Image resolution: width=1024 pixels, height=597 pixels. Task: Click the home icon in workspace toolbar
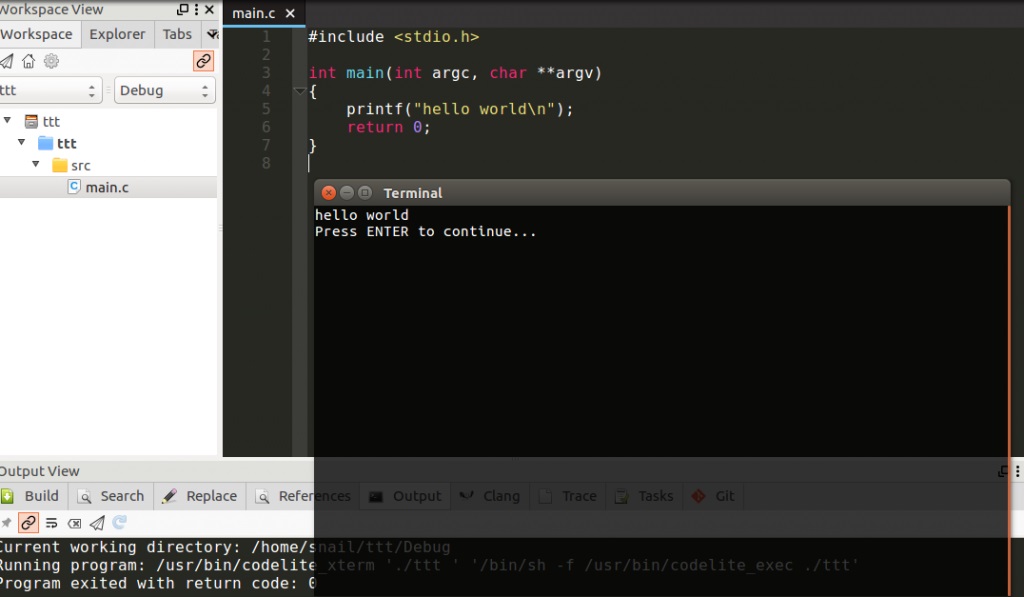click(x=28, y=61)
